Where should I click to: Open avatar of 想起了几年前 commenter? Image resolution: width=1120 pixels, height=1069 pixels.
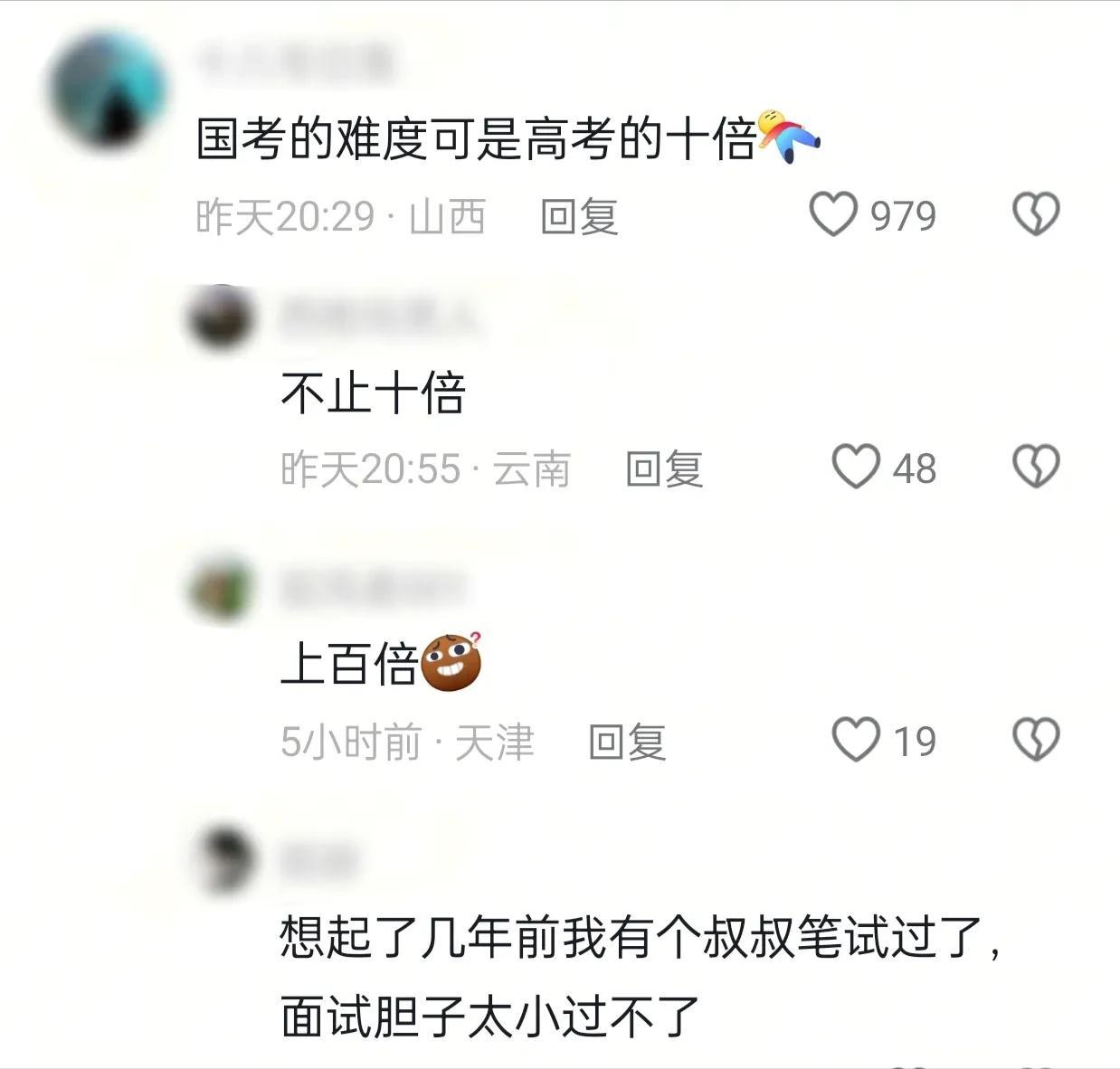pyautogui.click(x=222, y=859)
